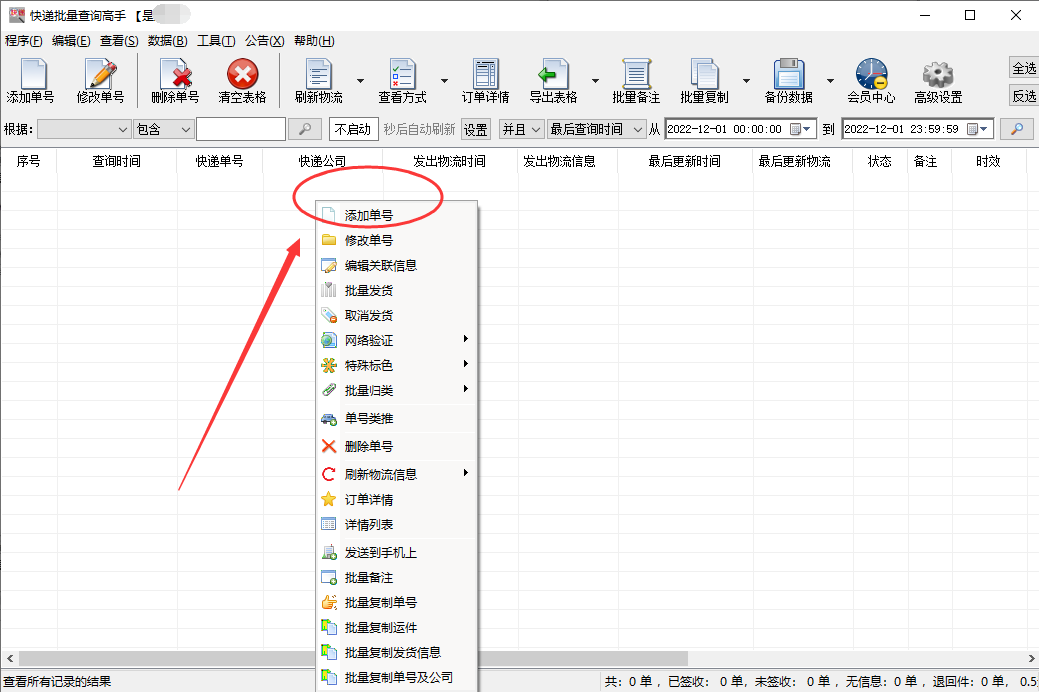Screen dimensions: 1039x692
Task: Open the 包含 condition dropdown
Action: tap(164, 129)
